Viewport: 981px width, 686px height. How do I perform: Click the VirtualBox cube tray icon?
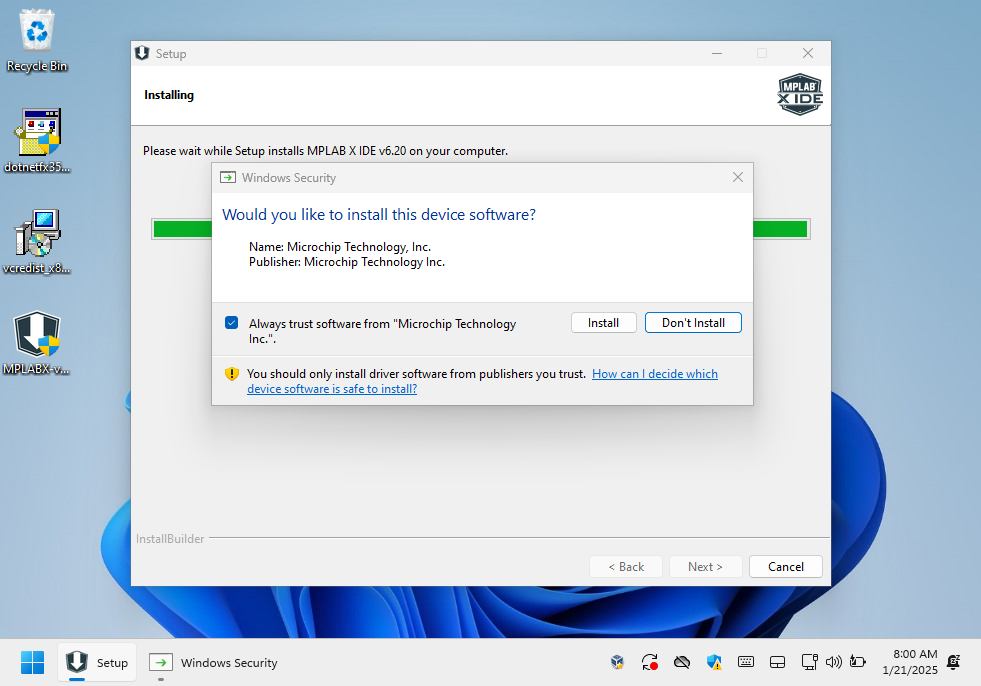click(x=617, y=662)
